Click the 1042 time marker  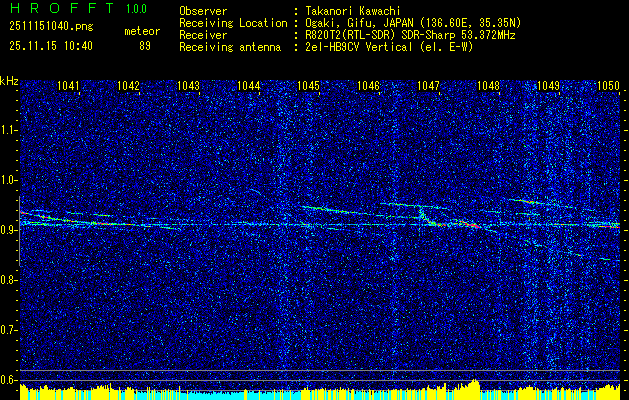(128, 85)
